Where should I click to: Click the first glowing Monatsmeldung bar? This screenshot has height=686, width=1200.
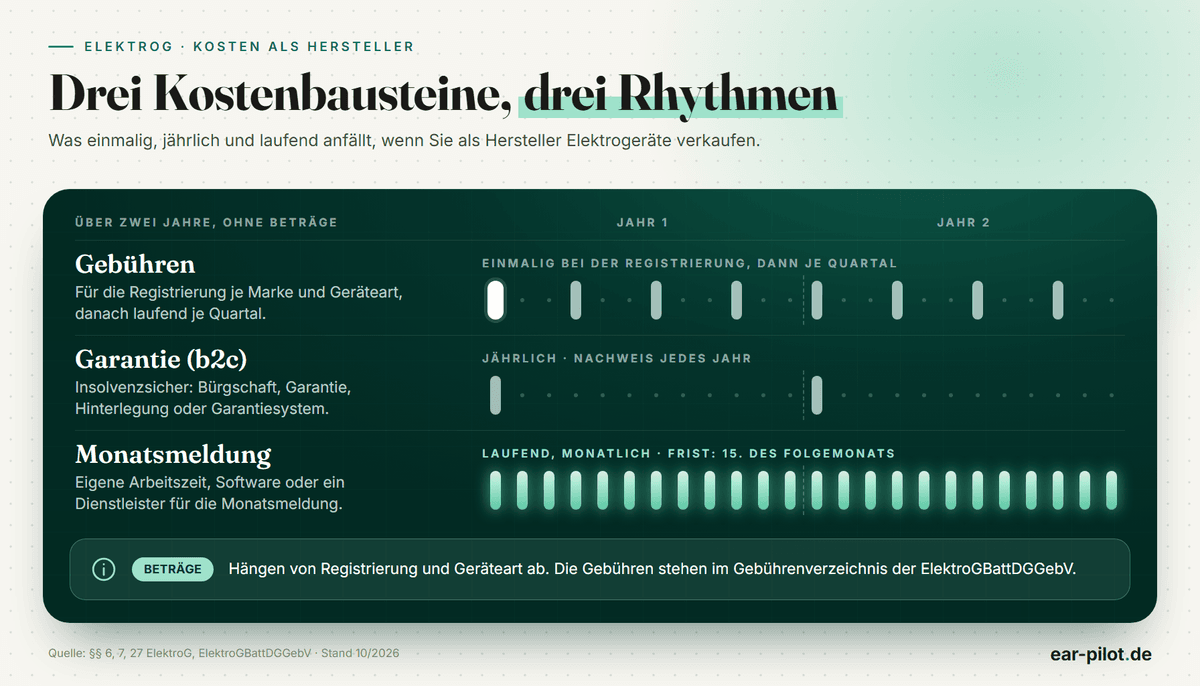495,490
